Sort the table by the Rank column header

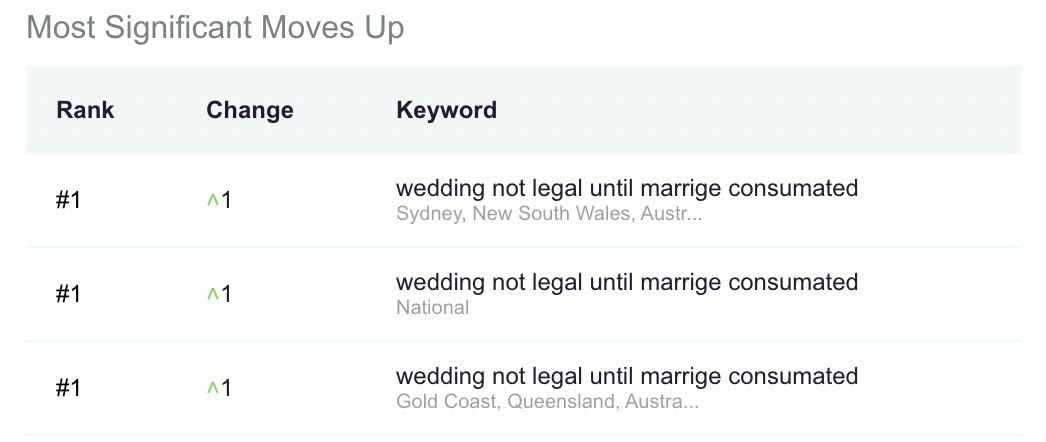(85, 110)
